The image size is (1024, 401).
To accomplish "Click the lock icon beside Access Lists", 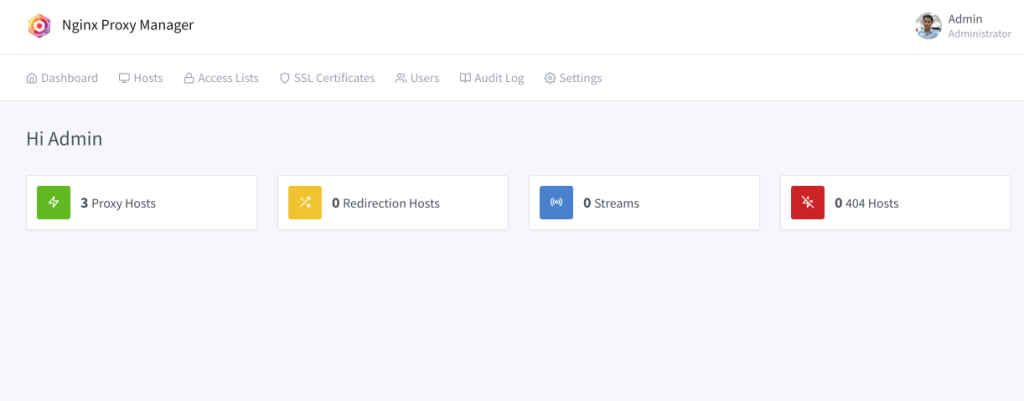I will (x=189, y=78).
